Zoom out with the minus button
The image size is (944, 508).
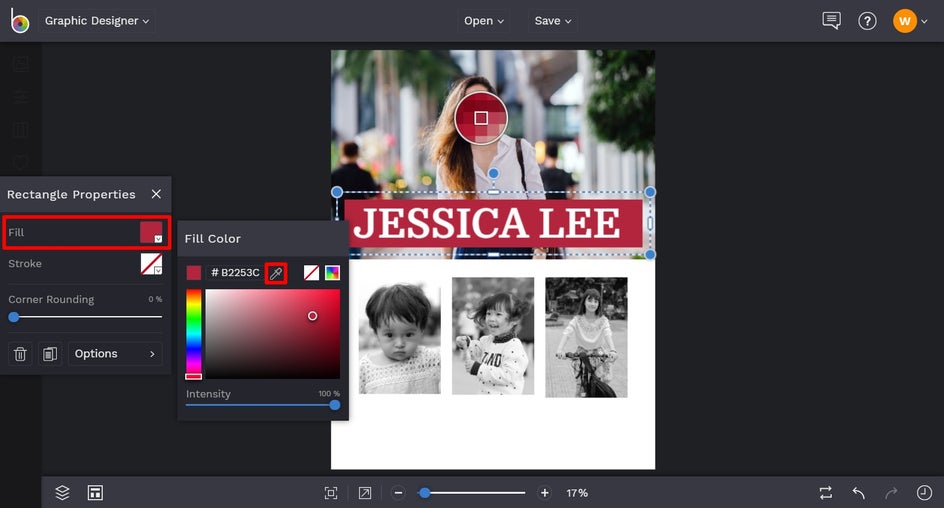click(398, 493)
